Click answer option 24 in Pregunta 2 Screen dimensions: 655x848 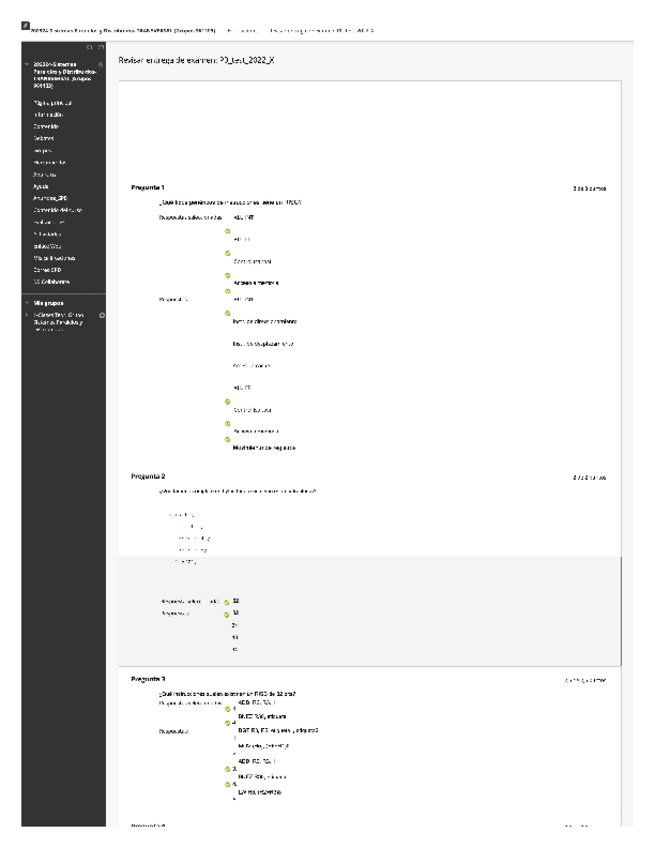click(x=235, y=626)
